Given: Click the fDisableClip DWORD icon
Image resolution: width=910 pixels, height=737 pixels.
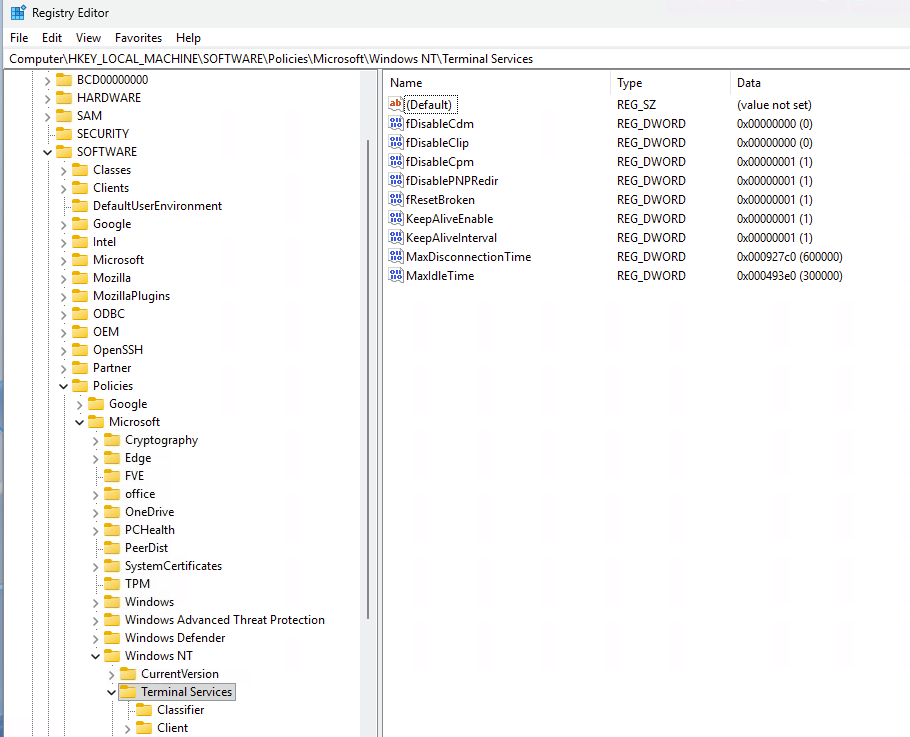Looking at the screenshot, I should (x=395, y=143).
